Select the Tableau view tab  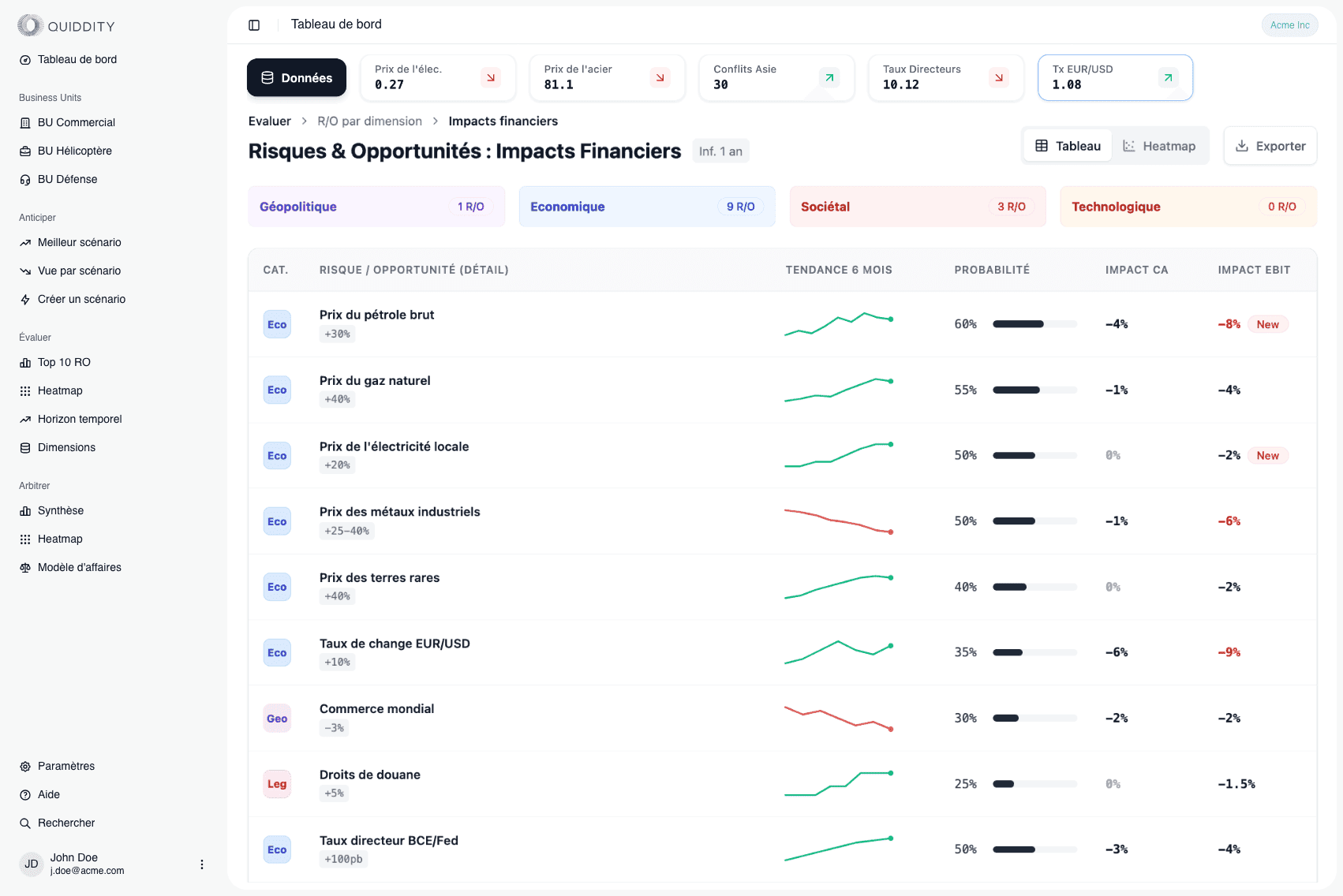tap(1067, 145)
